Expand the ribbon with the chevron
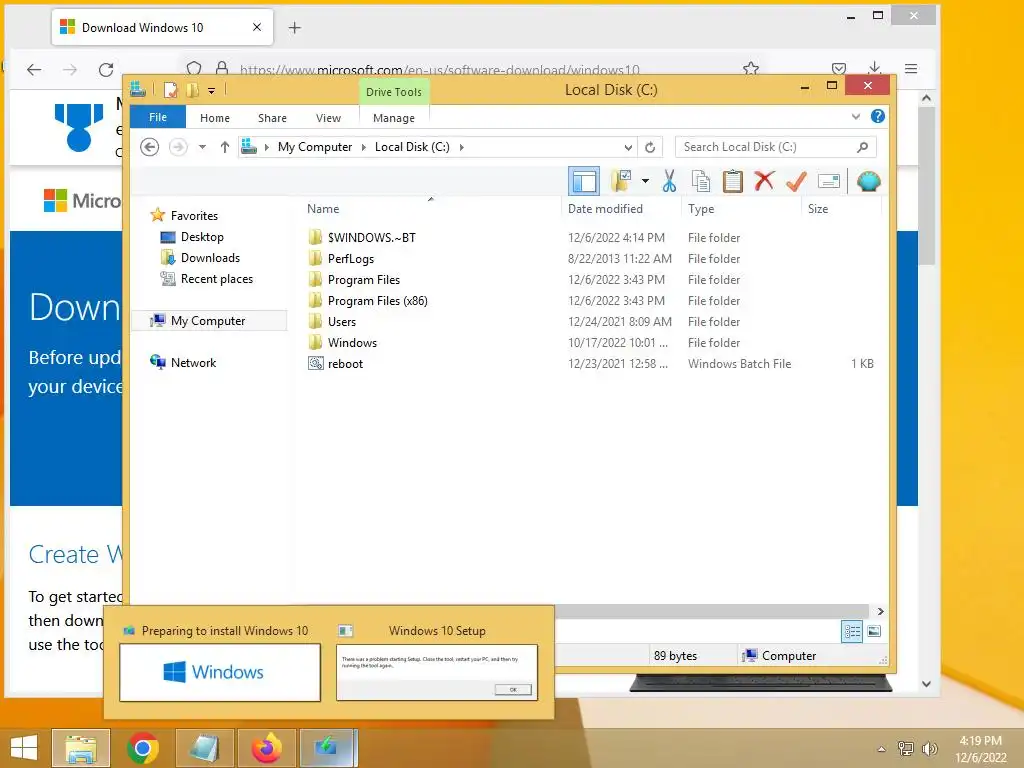The width and height of the screenshot is (1024, 768). (856, 117)
